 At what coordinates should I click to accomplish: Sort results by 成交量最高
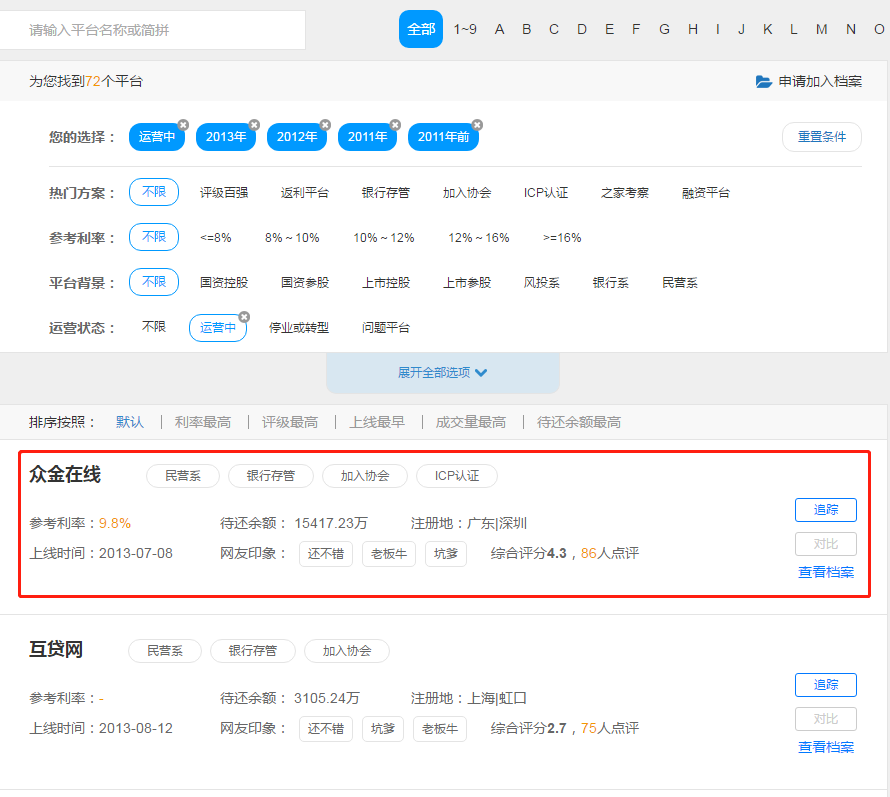pyautogui.click(x=471, y=422)
